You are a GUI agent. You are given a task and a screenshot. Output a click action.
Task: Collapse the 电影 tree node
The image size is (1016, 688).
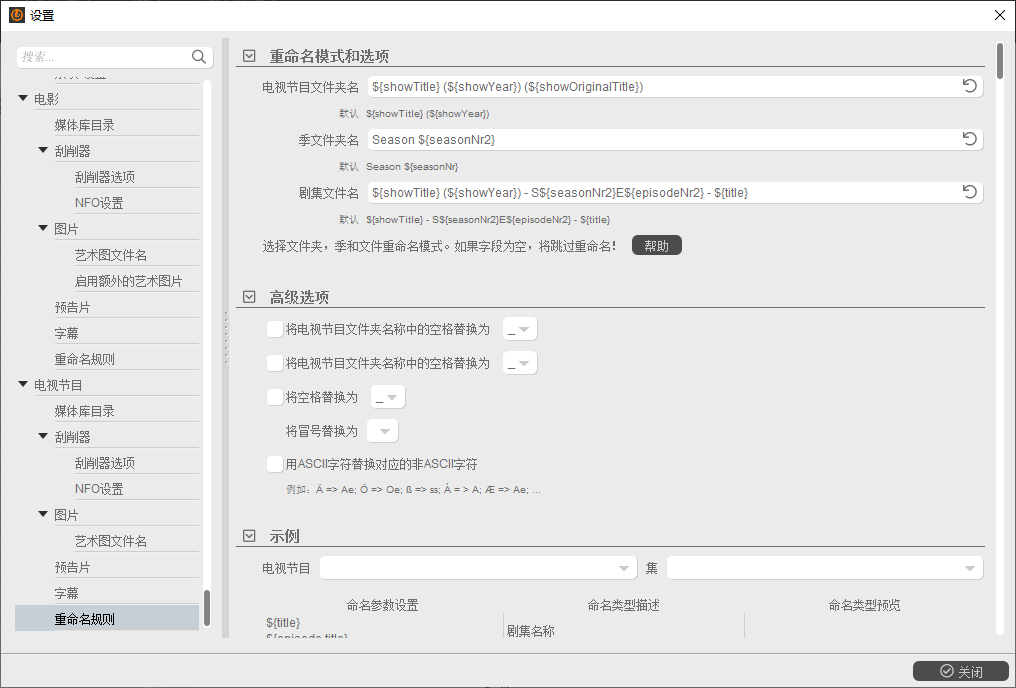coord(23,98)
